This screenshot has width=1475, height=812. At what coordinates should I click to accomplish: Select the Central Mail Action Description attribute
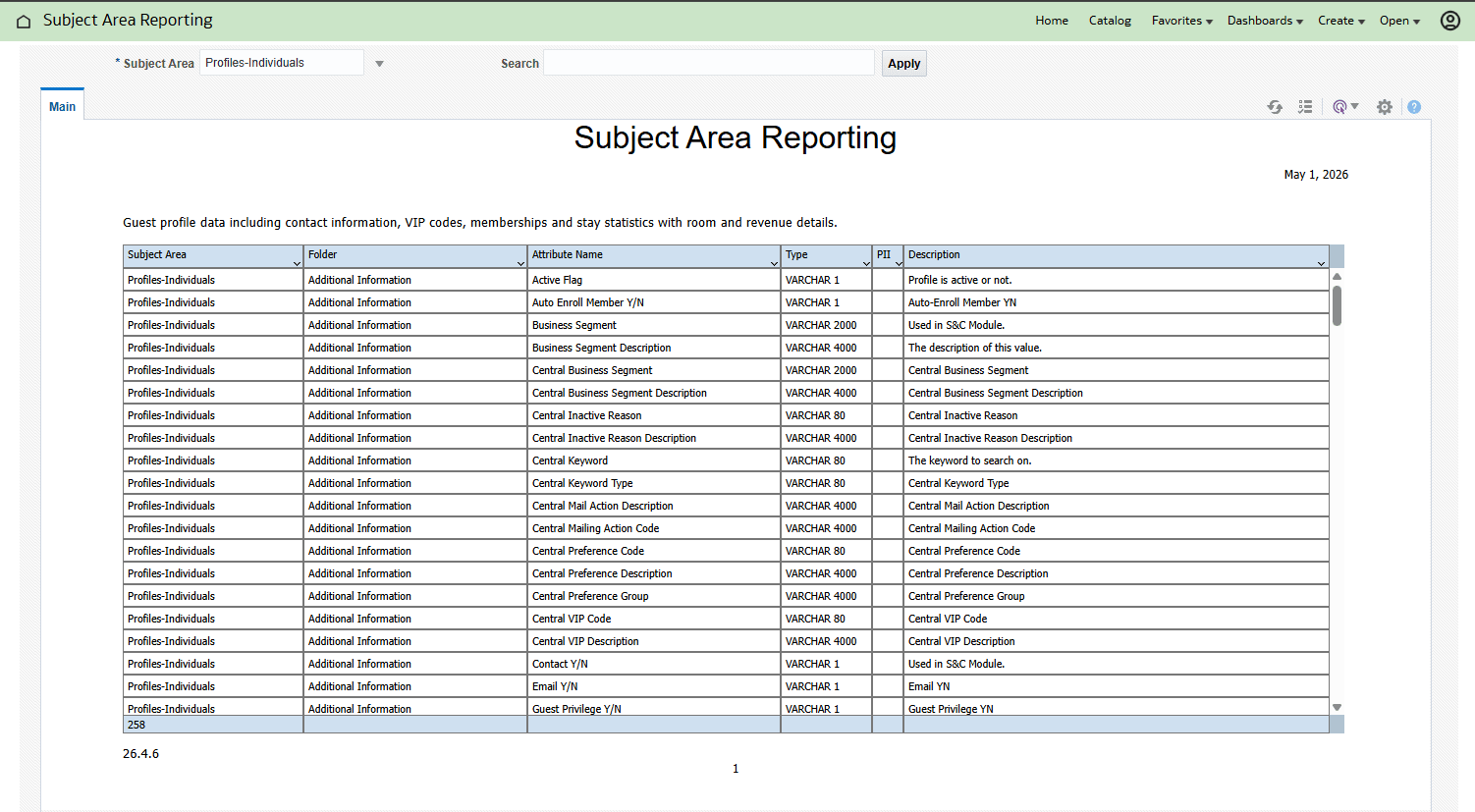click(654, 506)
